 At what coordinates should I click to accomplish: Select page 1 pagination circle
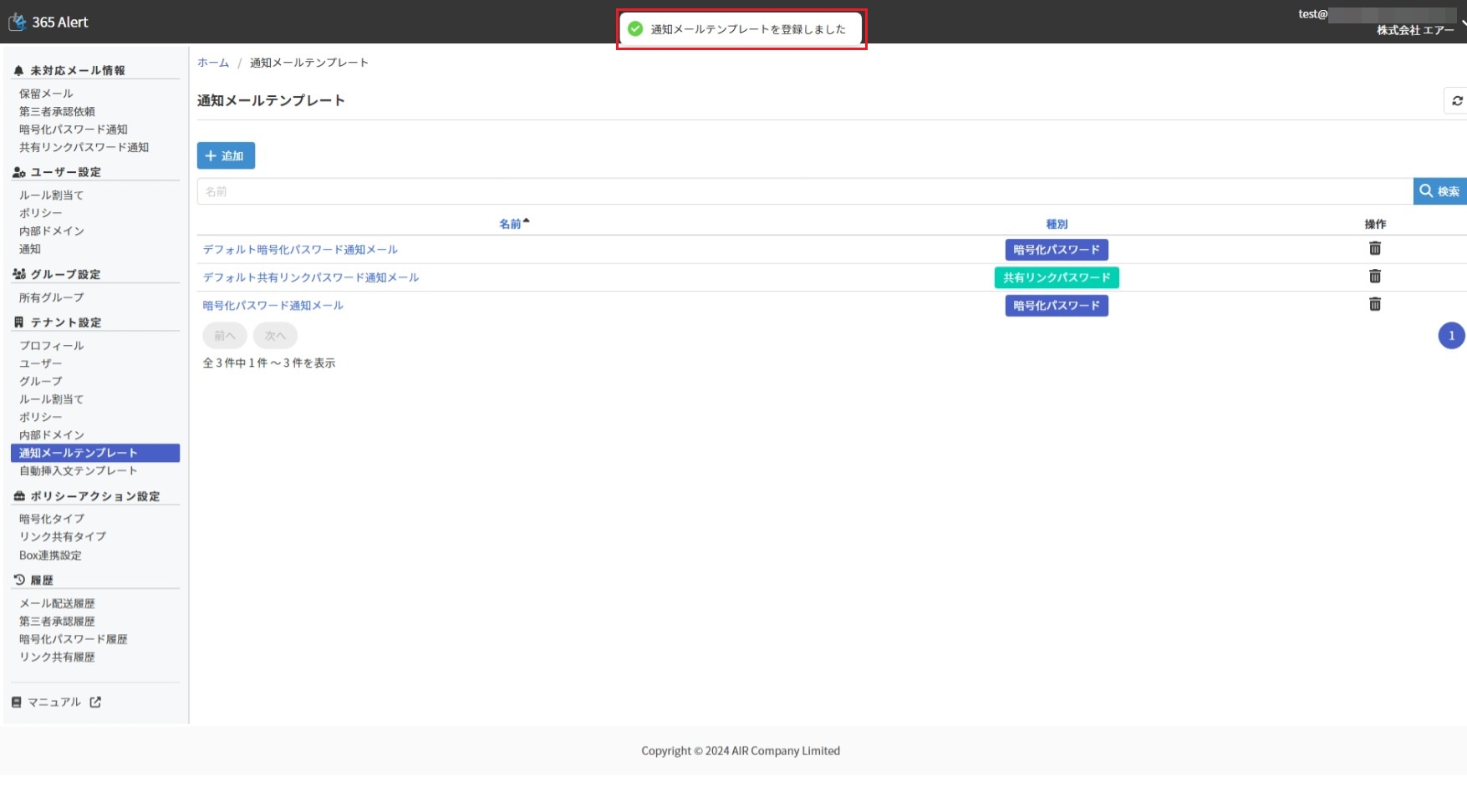pos(1451,336)
